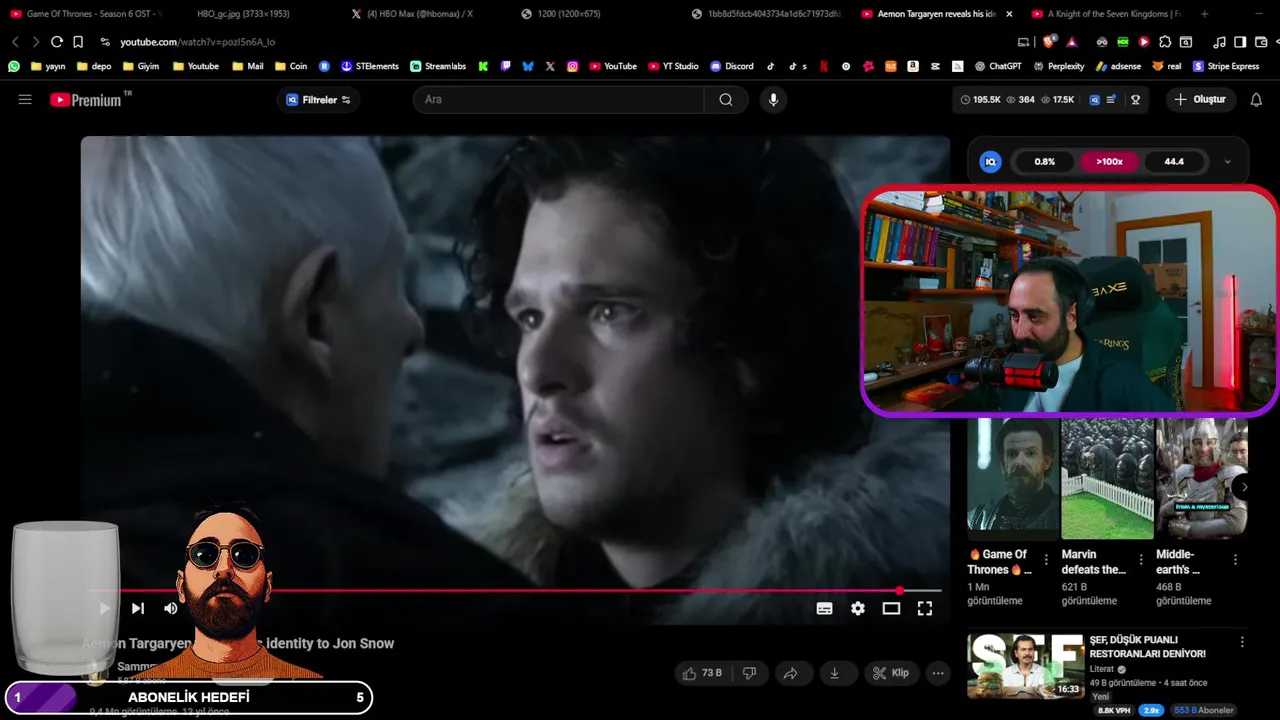
Task: Open the Discord bookmark
Action: (x=732, y=66)
